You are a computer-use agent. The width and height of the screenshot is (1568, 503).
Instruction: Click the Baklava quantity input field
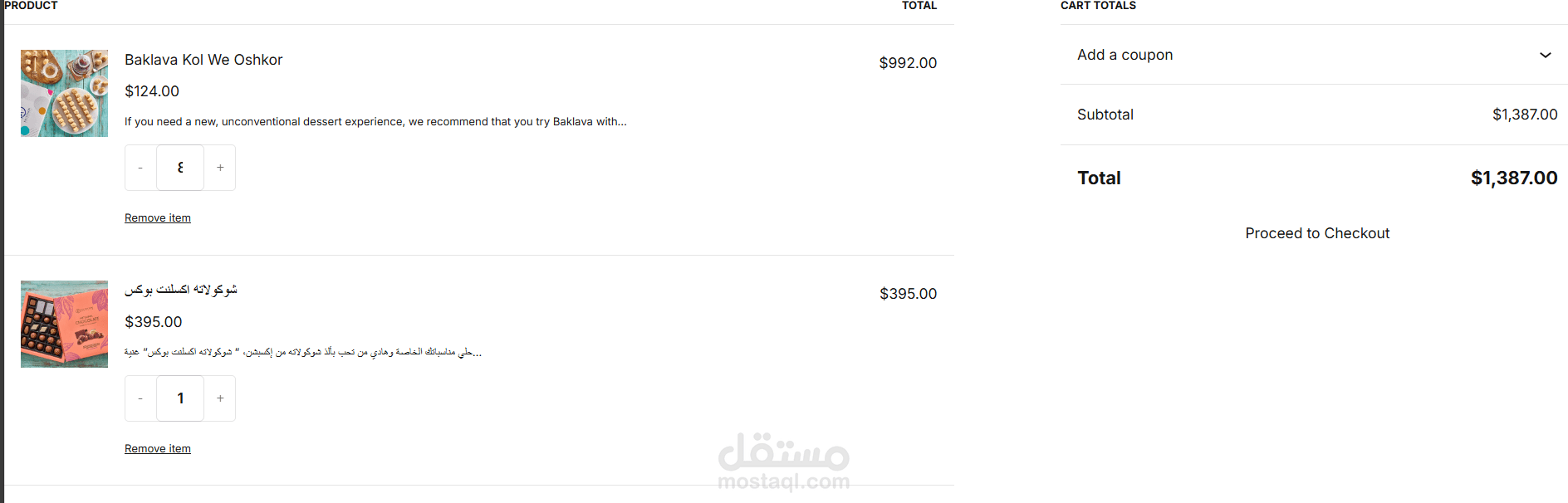180,168
